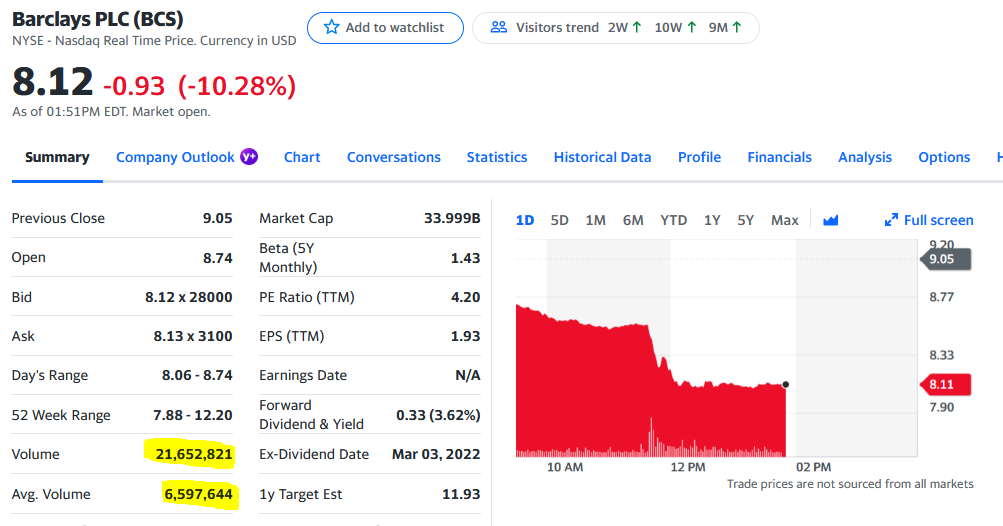Screen dimensions: 1003x526
Task: Click the Market Cap value 33.999B
Action: coord(452,218)
